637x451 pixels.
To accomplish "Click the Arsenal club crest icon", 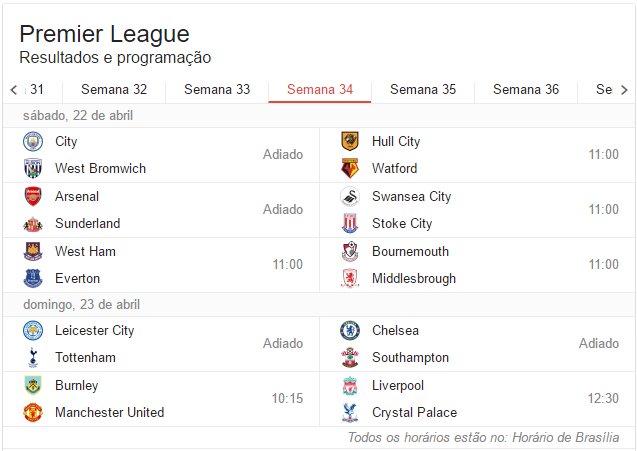I will [x=33, y=197].
